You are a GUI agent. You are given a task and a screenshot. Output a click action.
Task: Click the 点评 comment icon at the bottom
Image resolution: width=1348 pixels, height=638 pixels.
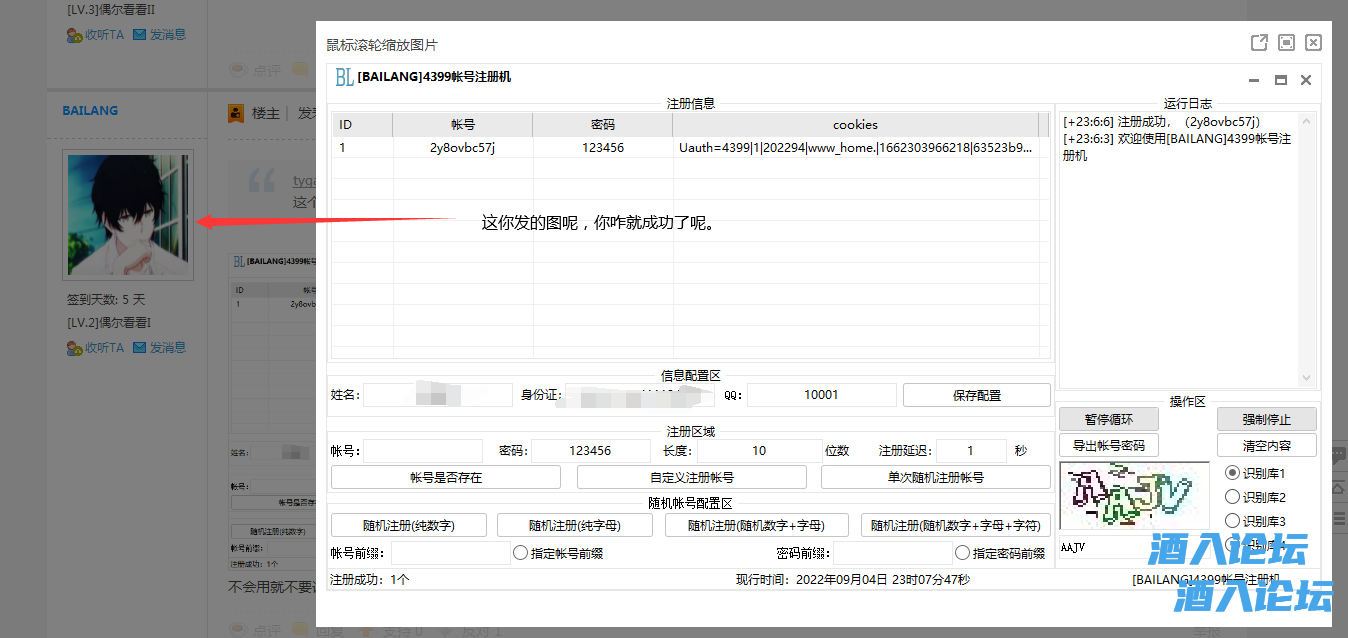pos(238,629)
